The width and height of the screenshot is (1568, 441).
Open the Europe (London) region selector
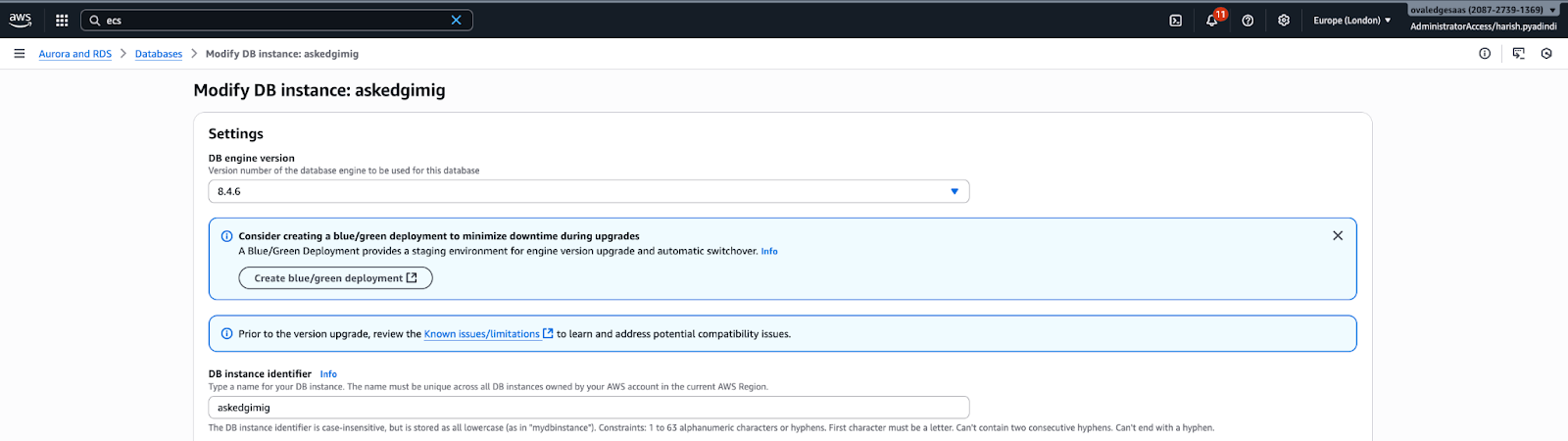pyautogui.click(x=1351, y=21)
